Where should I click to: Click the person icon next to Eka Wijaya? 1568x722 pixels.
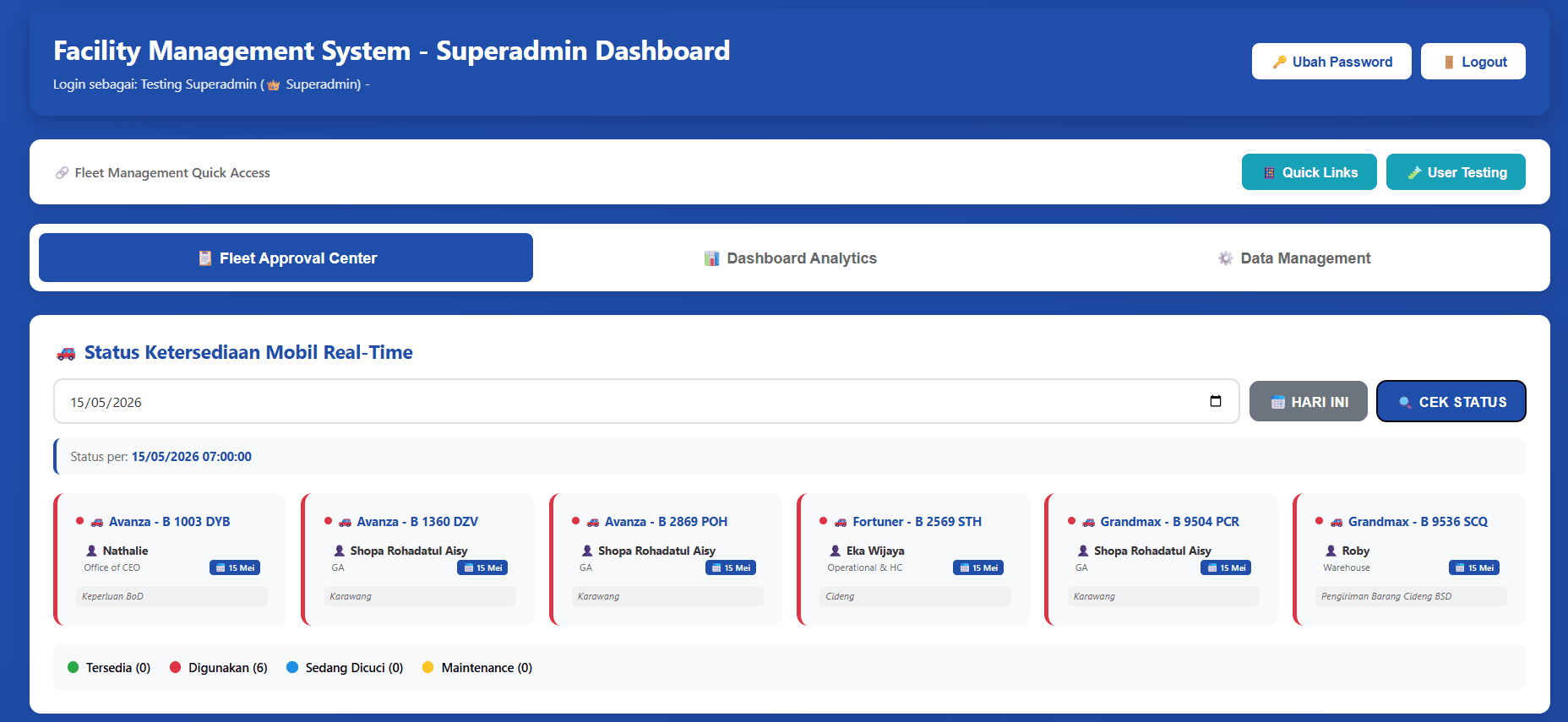(836, 551)
